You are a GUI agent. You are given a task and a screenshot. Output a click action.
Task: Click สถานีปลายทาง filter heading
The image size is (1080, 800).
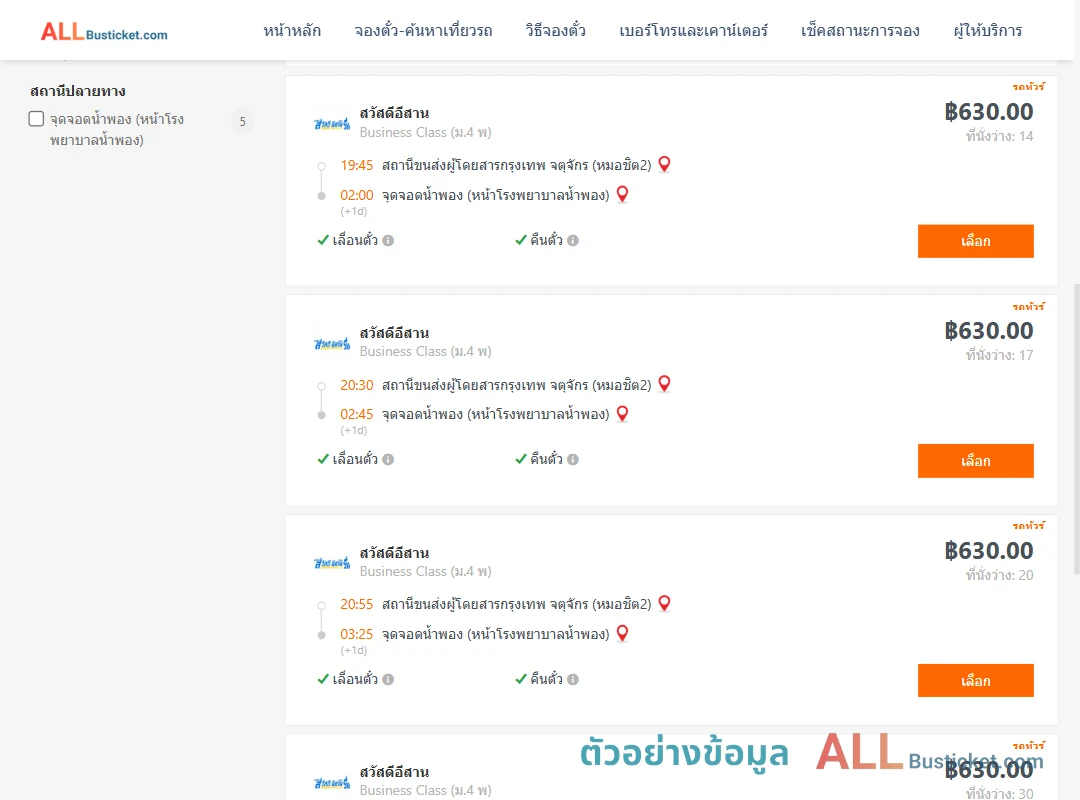click(78, 91)
